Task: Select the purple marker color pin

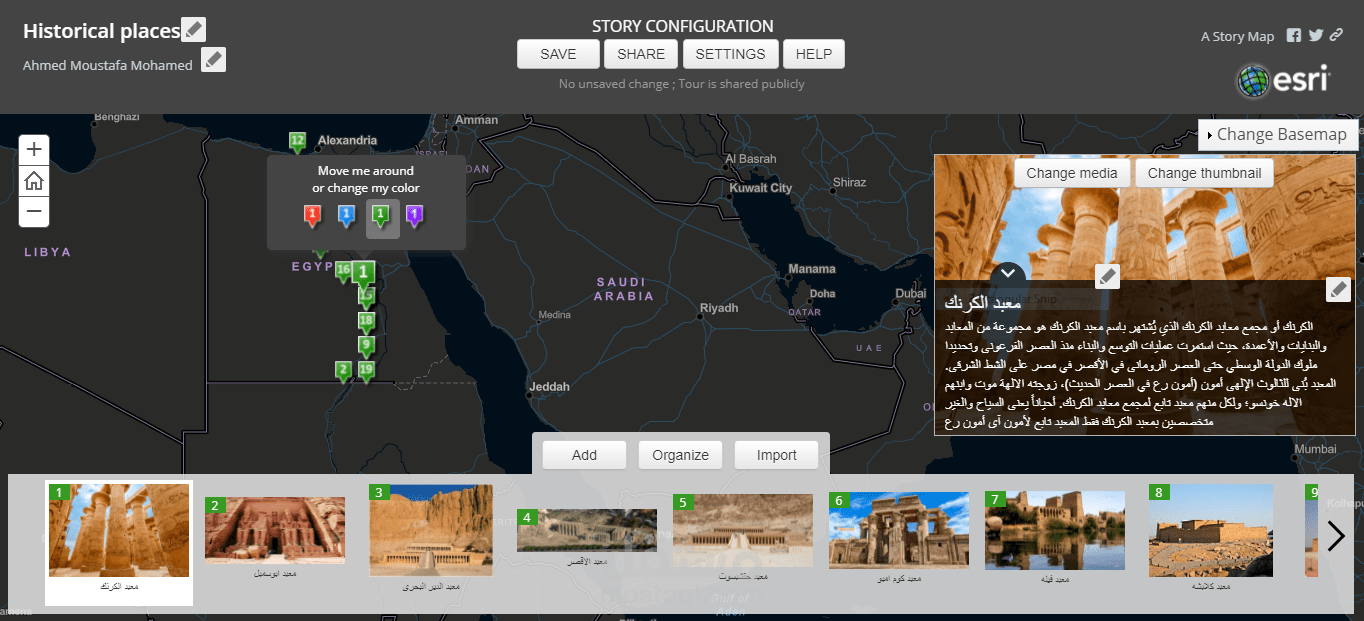Action: [414, 217]
